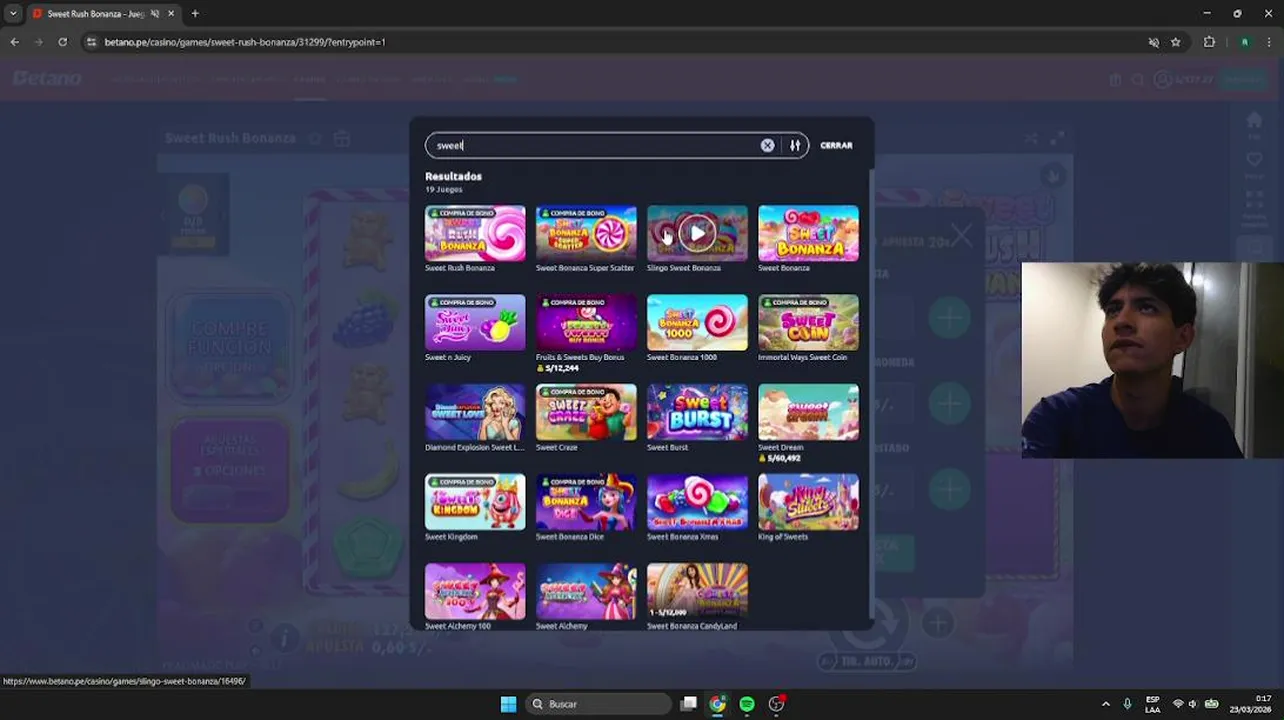Open the Sweet Alchemy game thumbnail
Screen dimensions: 1284x720
(586, 591)
